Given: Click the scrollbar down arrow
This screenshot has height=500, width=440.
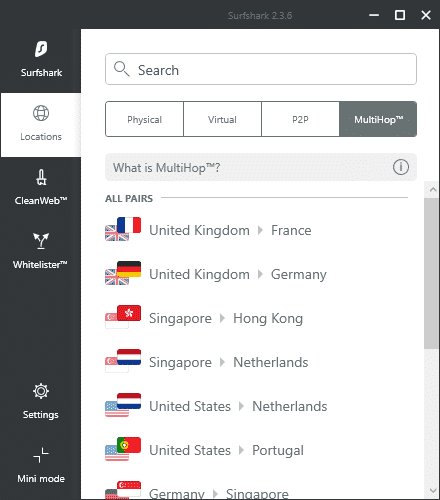Looking at the screenshot, I should pos(433,491).
